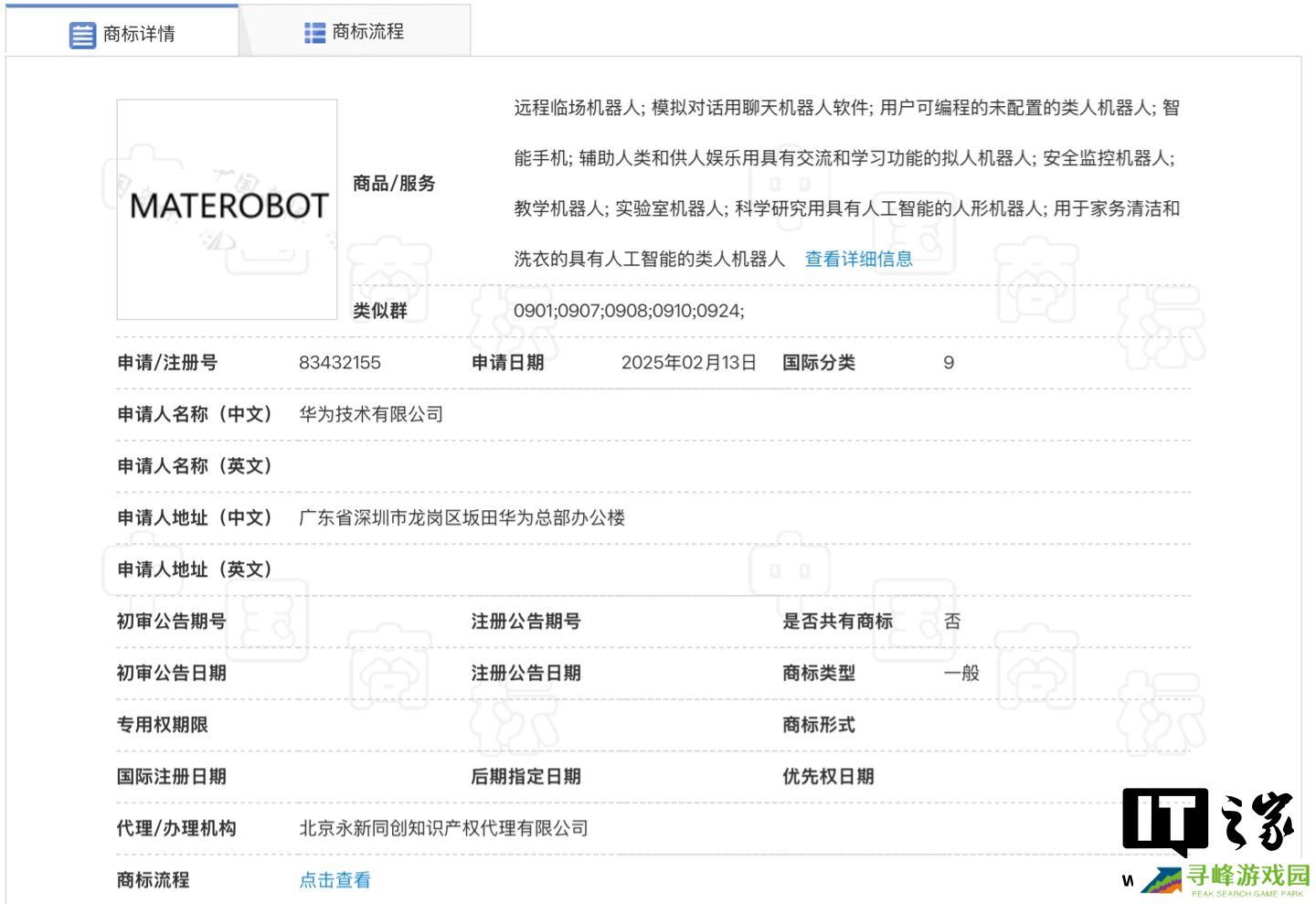Select similar group codes 0901;0907;0908;0910;0924;
Image resolution: width=1316 pixels, height=904 pixels.
629,311
